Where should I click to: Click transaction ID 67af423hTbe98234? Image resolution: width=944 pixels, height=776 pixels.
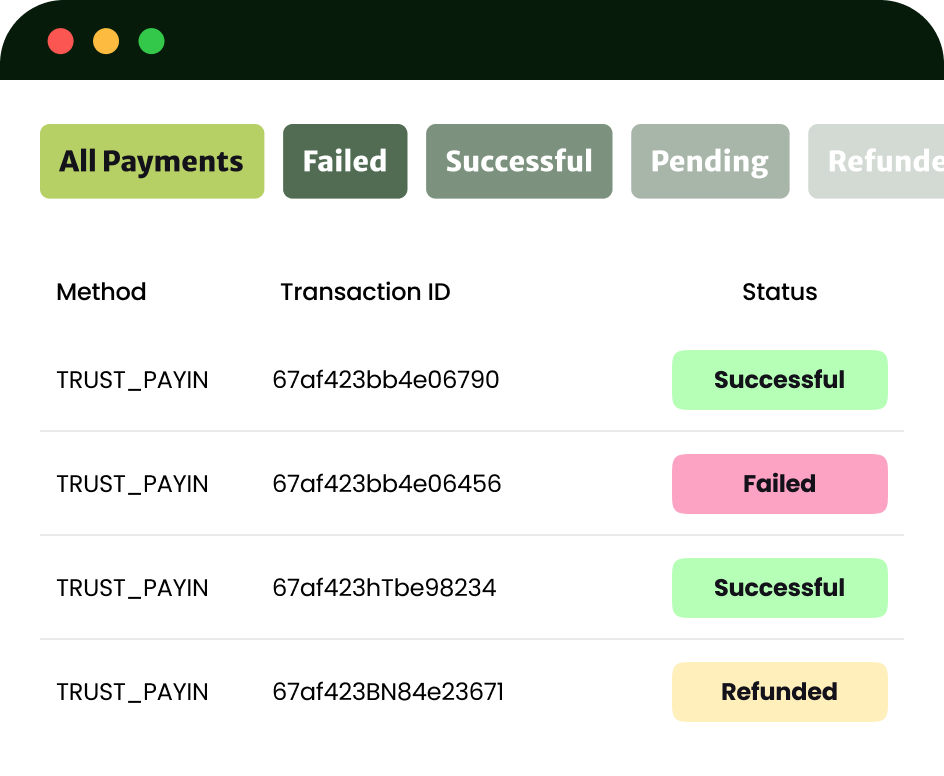(x=384, y=588)
